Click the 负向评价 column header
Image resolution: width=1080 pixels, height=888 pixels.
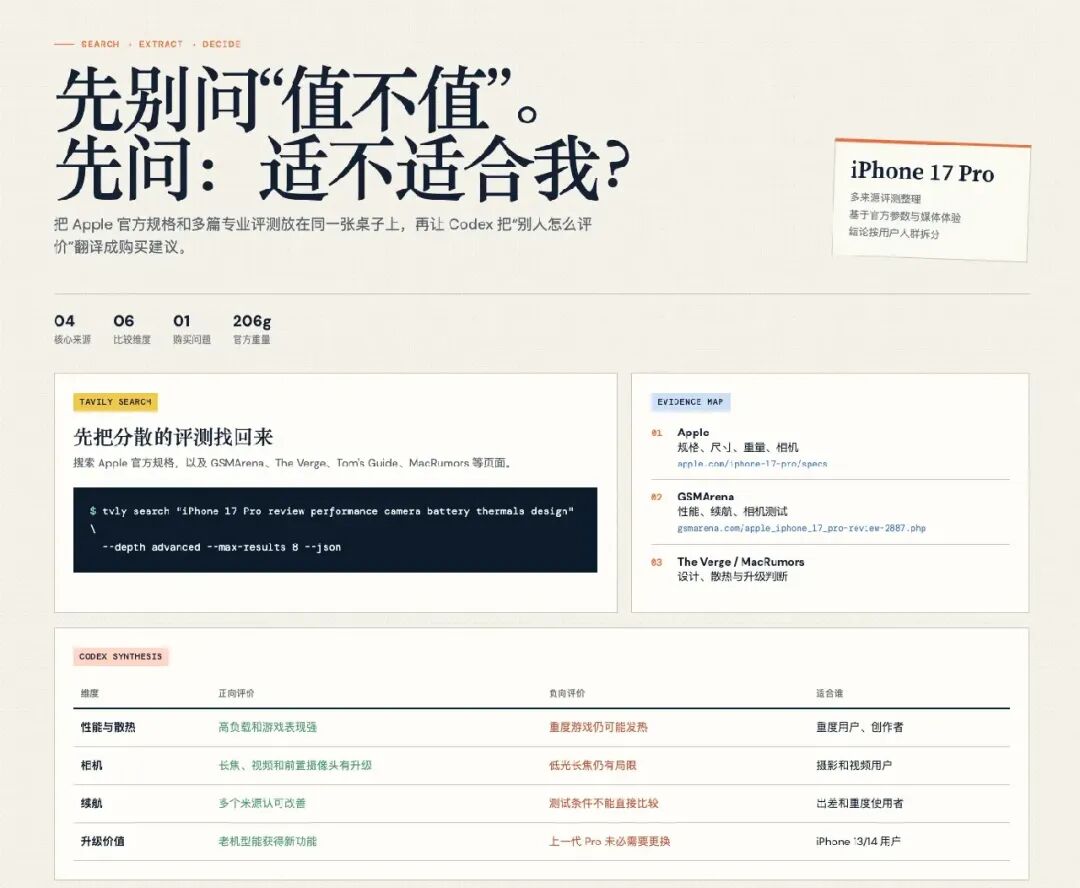tap(567, 693)
